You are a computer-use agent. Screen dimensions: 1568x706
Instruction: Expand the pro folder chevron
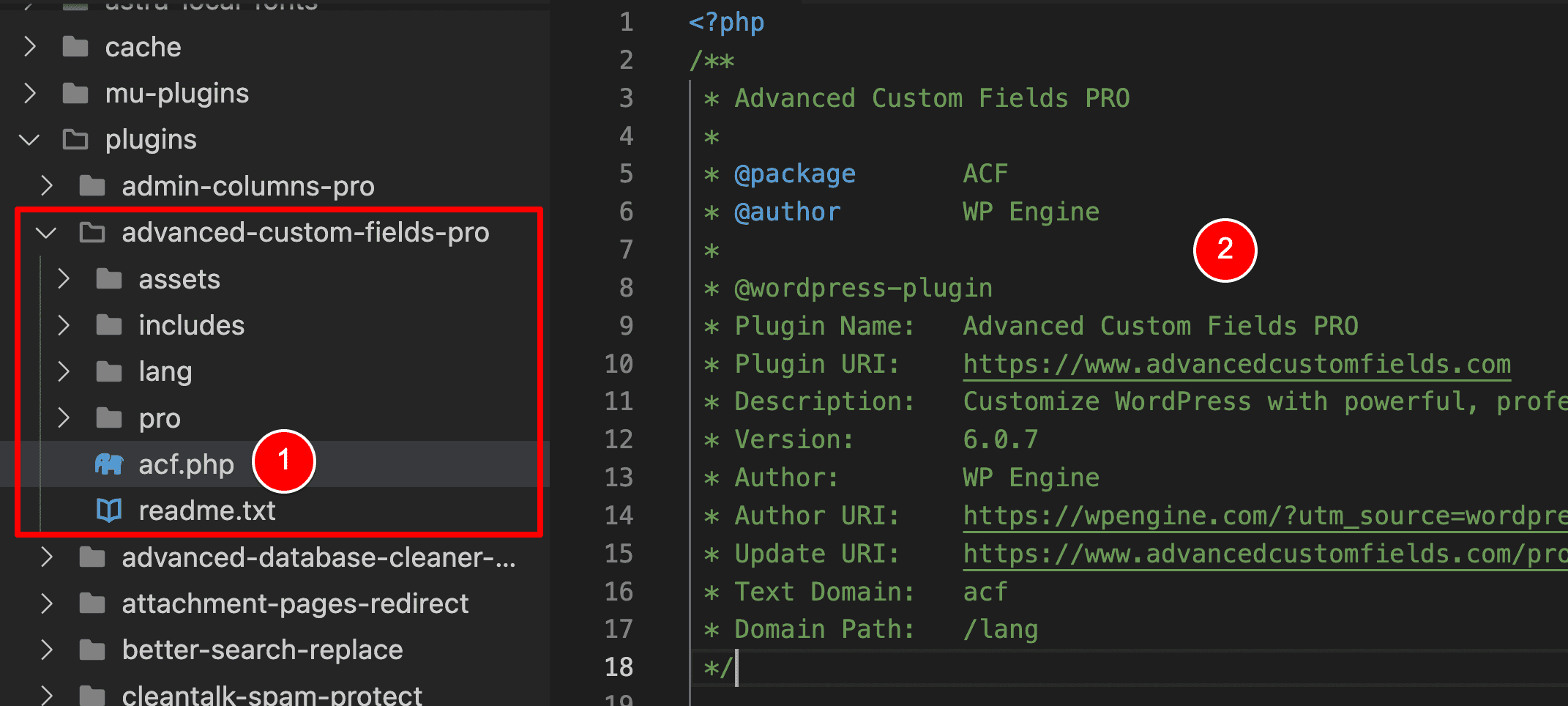point(64,418)
